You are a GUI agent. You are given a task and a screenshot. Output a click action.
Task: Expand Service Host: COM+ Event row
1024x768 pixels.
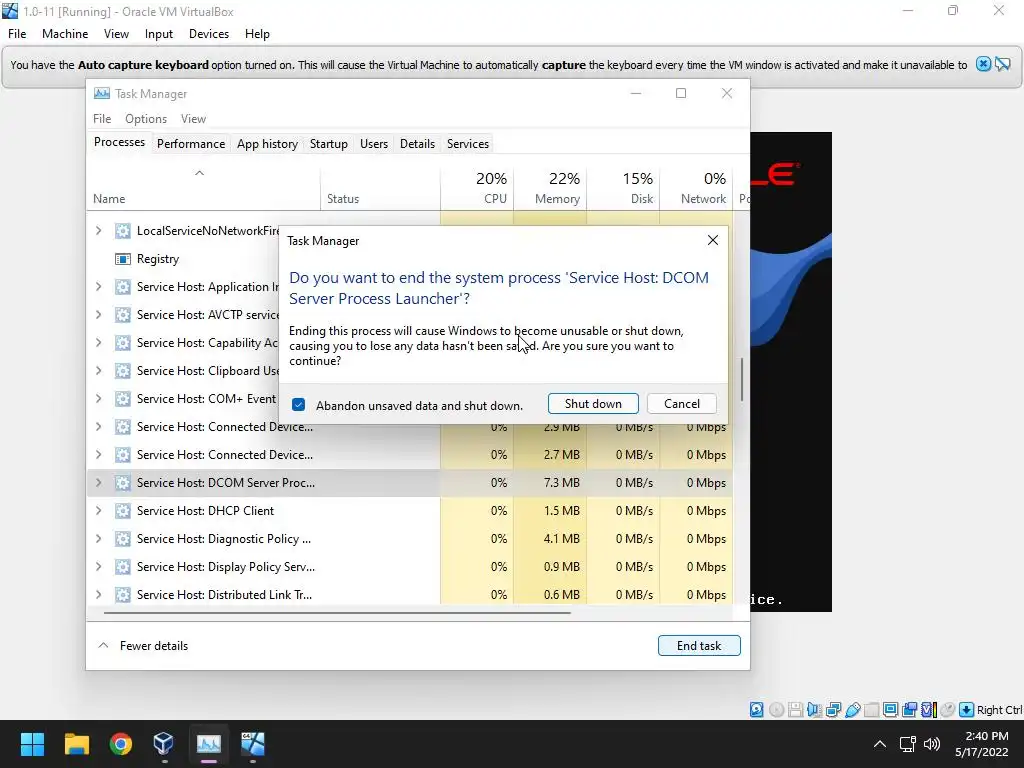tap(99, 399)
